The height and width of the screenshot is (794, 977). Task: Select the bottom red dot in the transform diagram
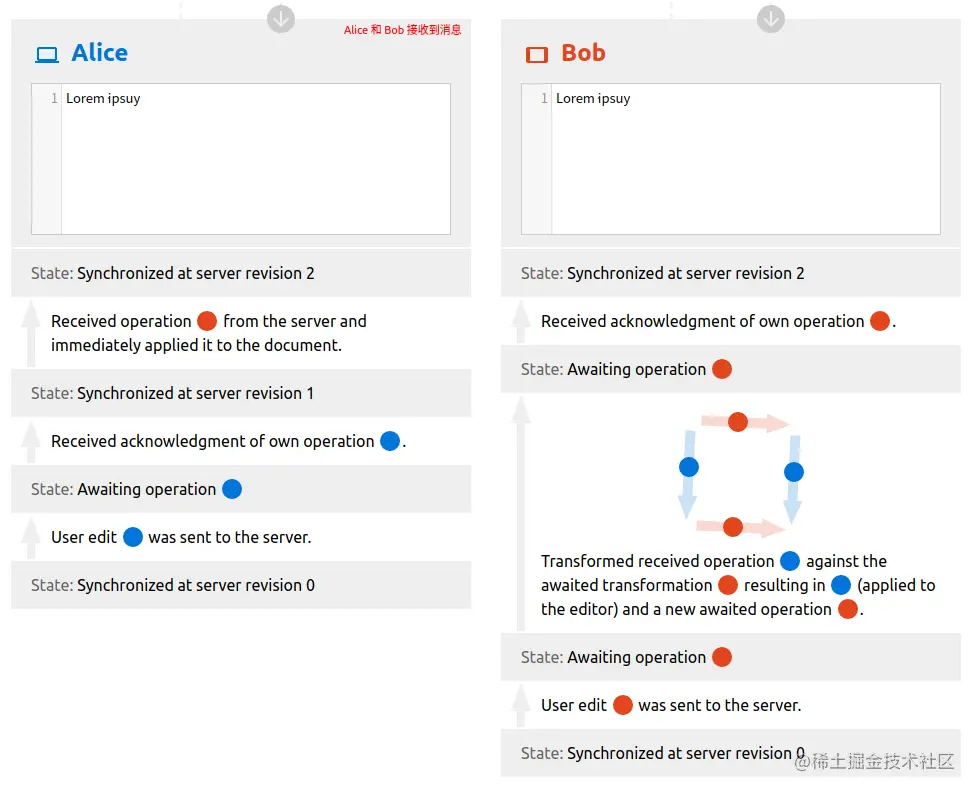(733, 527)
